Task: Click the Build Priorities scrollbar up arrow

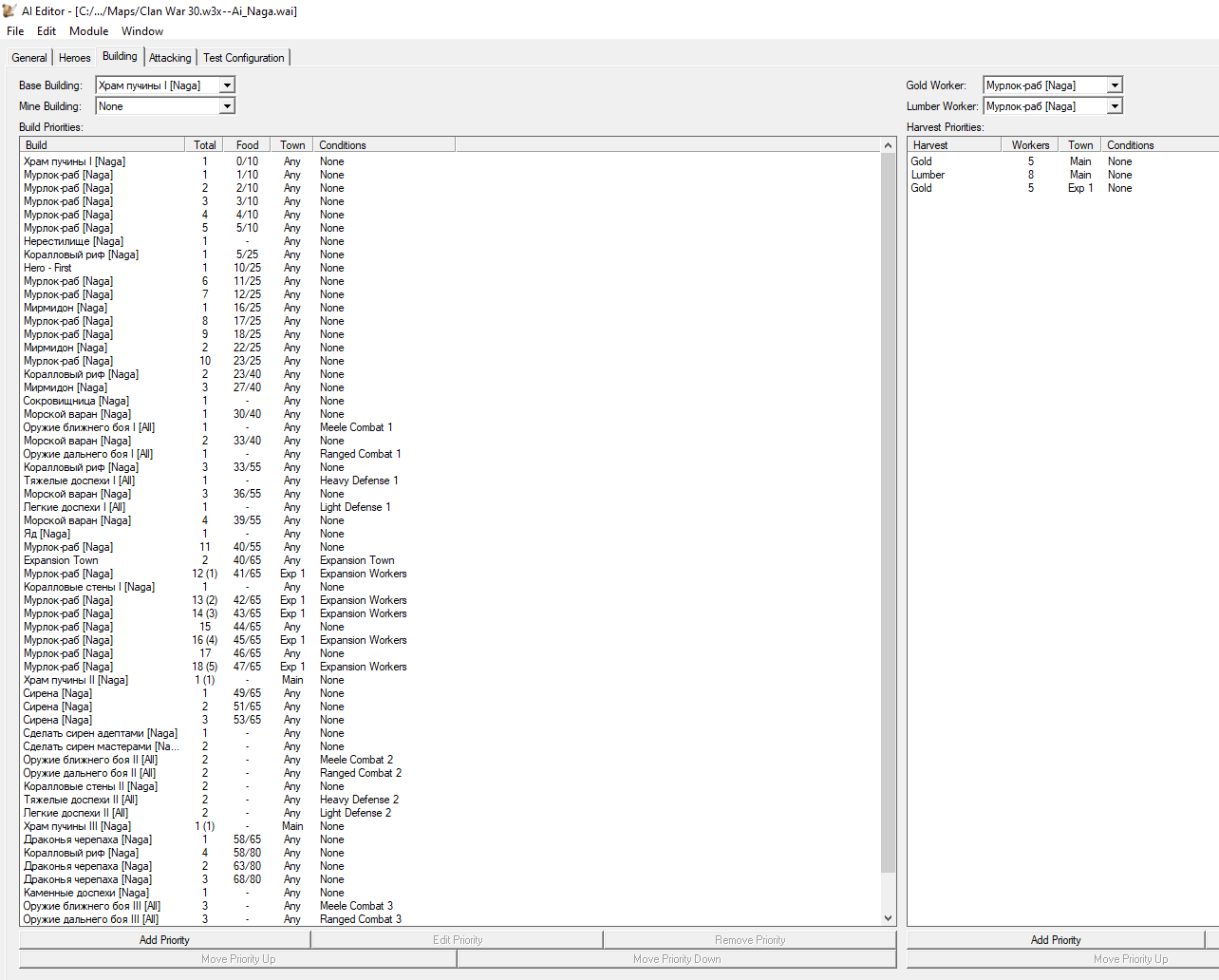Action: click(x=889, y=145)
